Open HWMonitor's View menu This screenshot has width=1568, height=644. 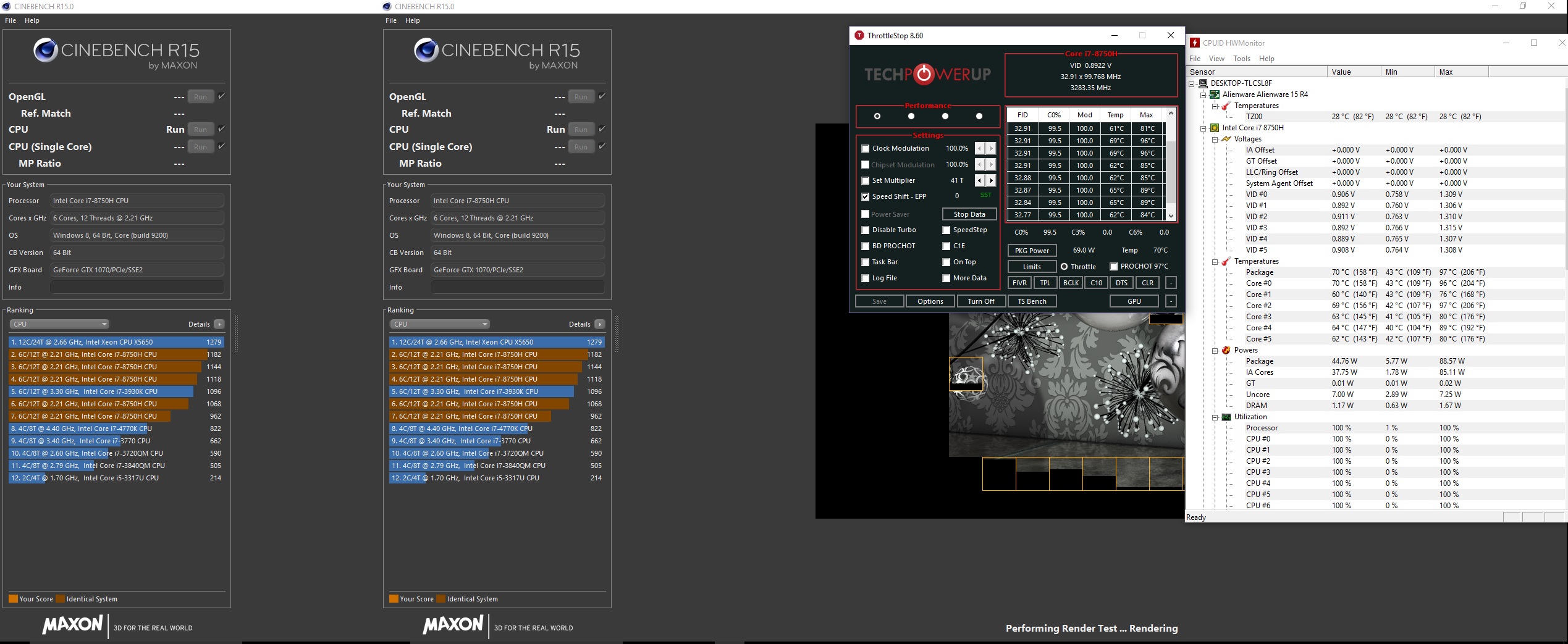(x=1216, y=59)
